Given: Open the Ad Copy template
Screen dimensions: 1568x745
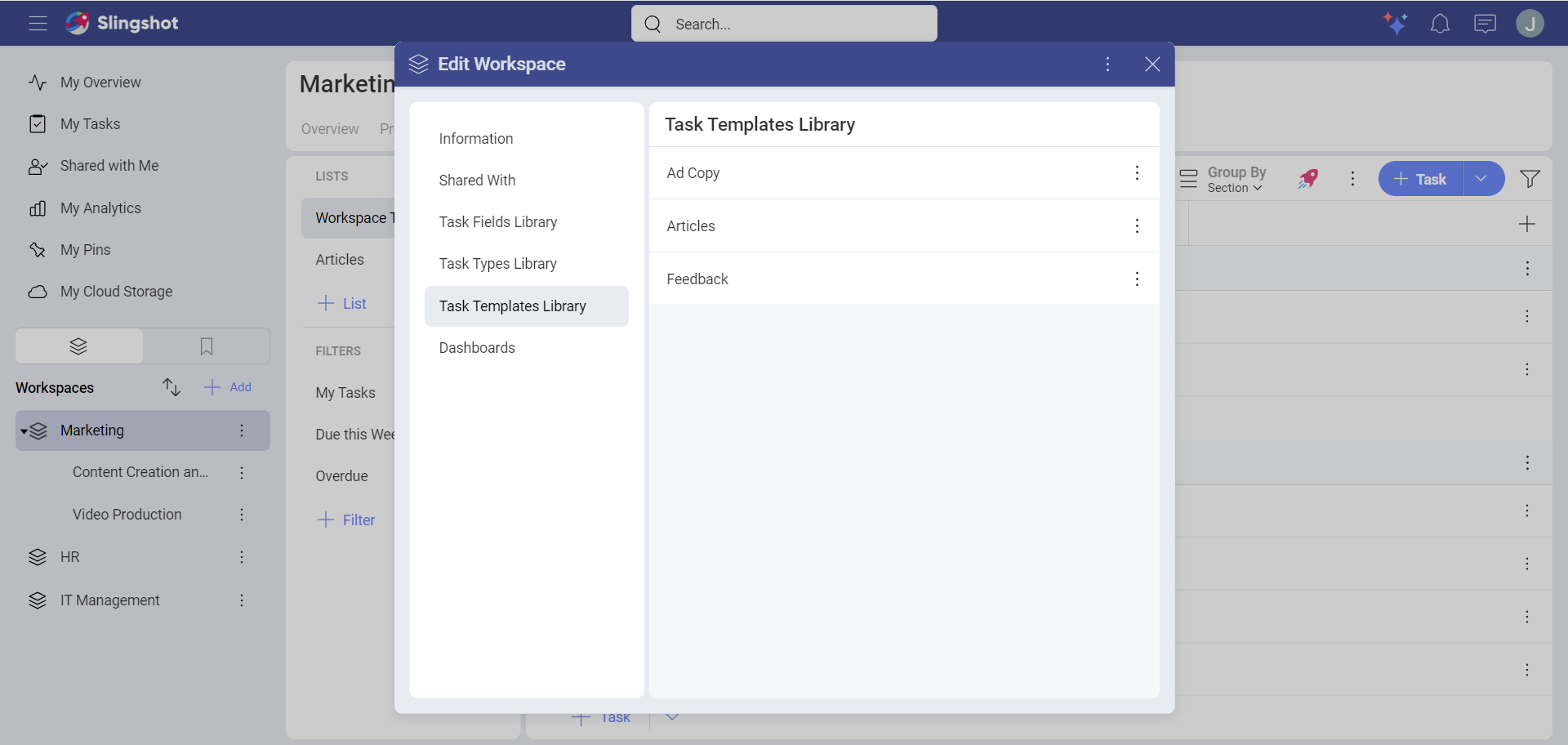Looking at the screenshot, I should coord(904,173).
